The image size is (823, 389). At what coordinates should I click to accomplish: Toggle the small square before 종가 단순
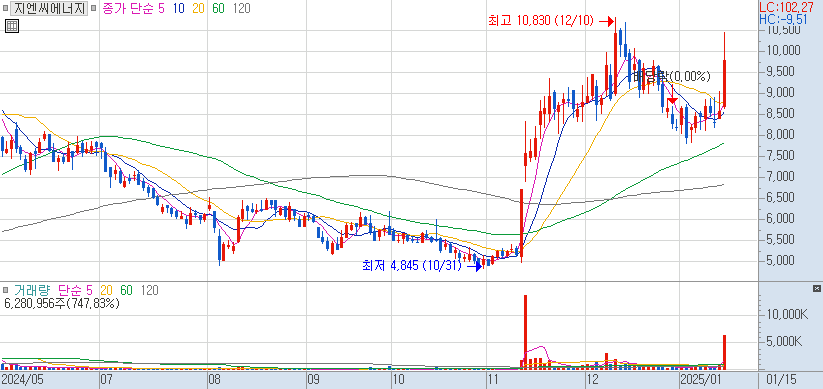tap(94, 8)
